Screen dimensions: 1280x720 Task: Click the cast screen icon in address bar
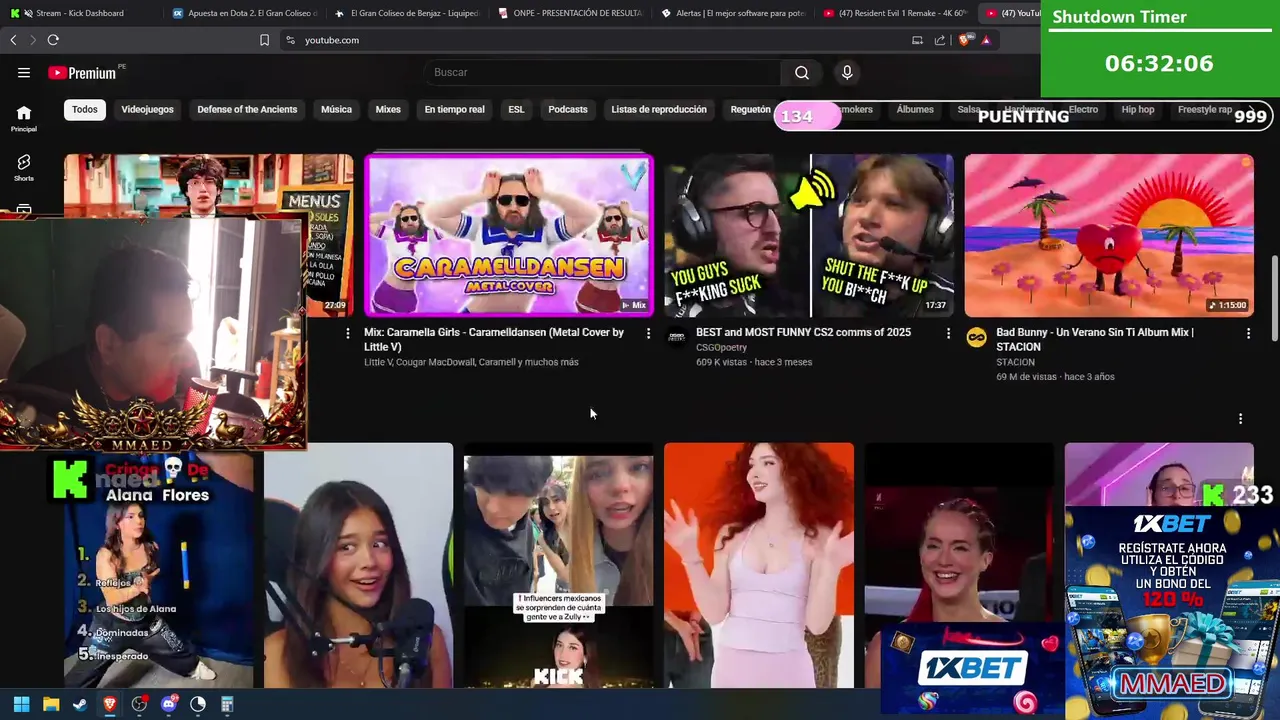tap(917, 40)
